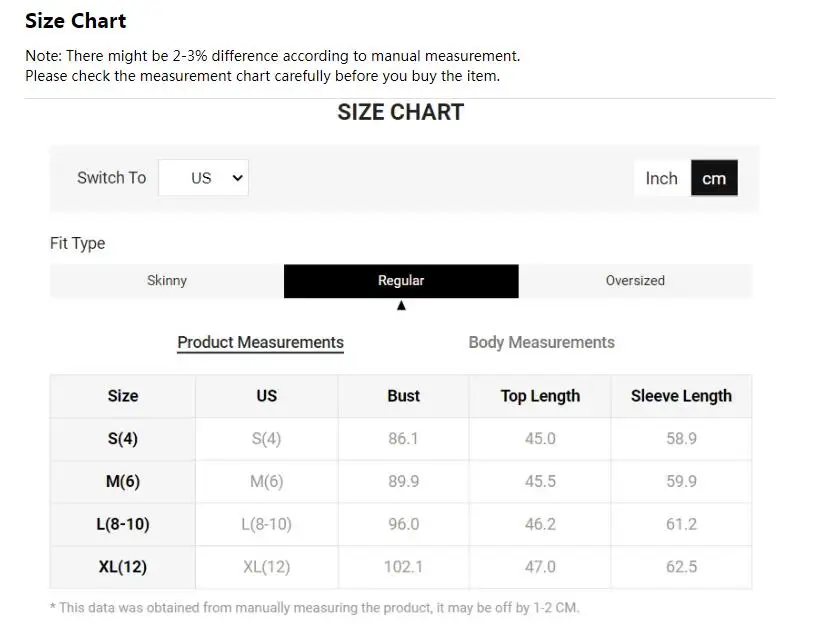Click the Bust column header
Viewport: 813px width, 623px height.
(403, 396)
